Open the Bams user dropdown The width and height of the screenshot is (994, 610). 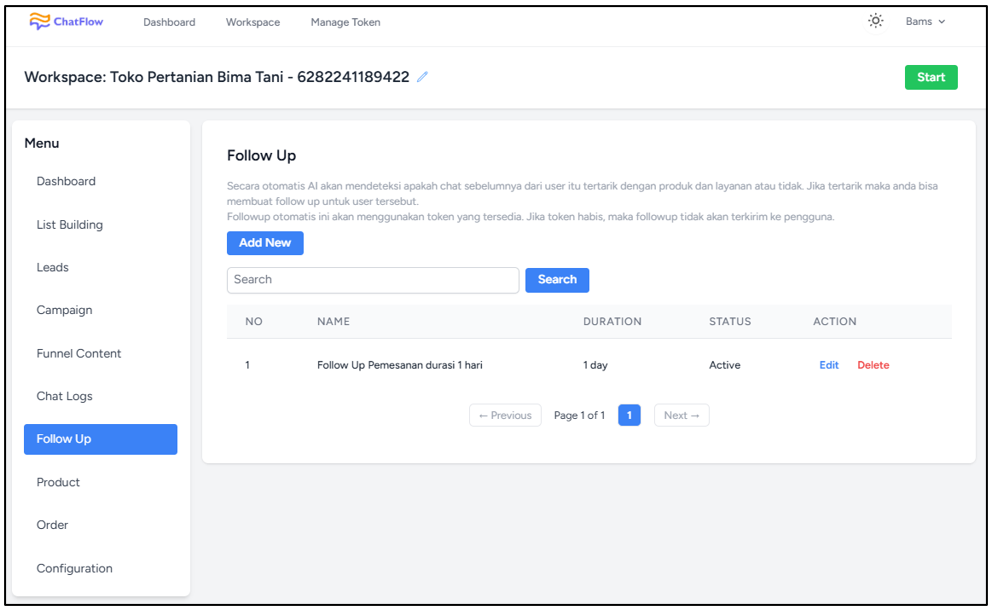pos(925,22)
